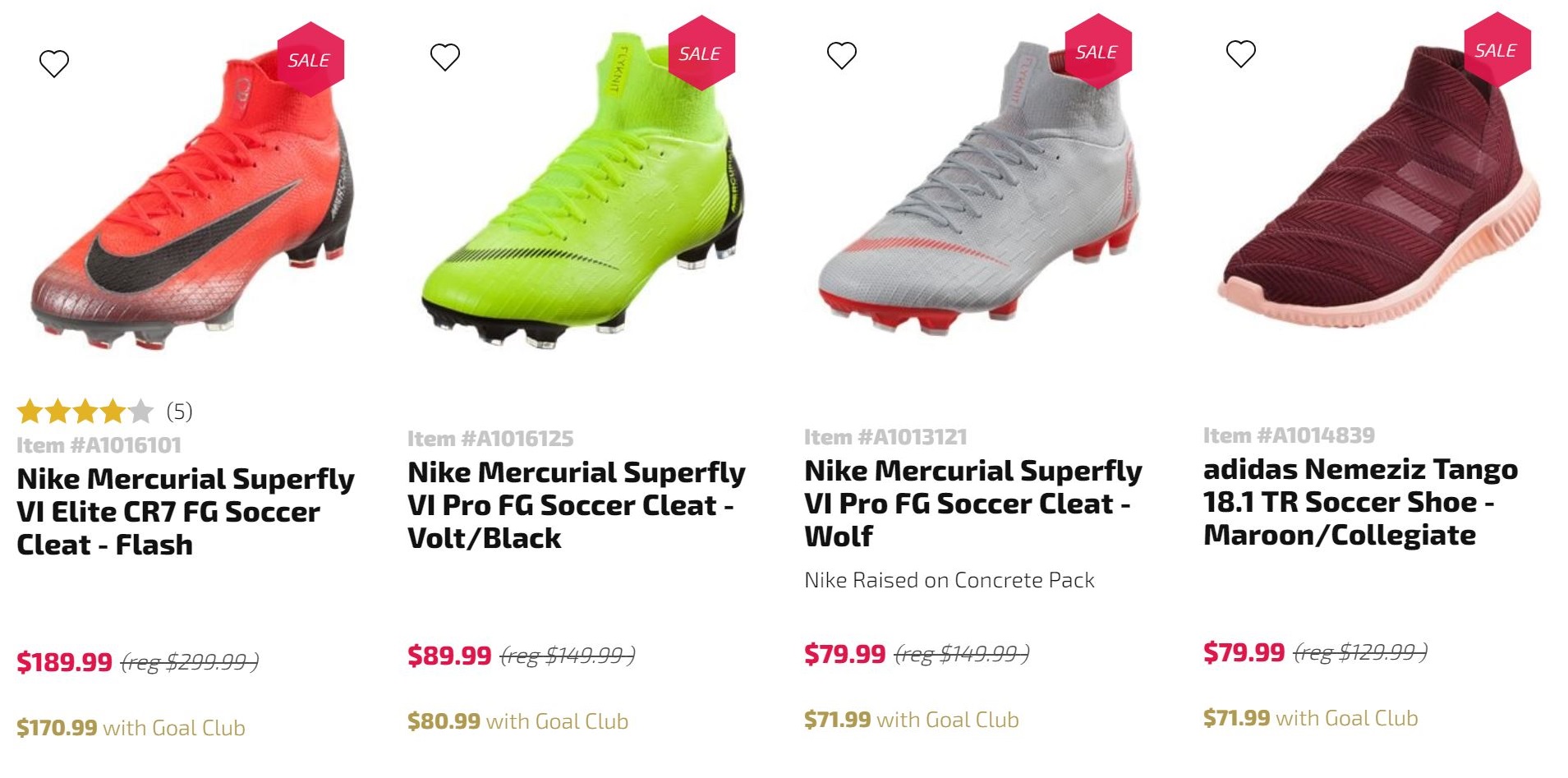
Task: Click SALE badge on maroon adidas shoe
Action: point(1497,50)
